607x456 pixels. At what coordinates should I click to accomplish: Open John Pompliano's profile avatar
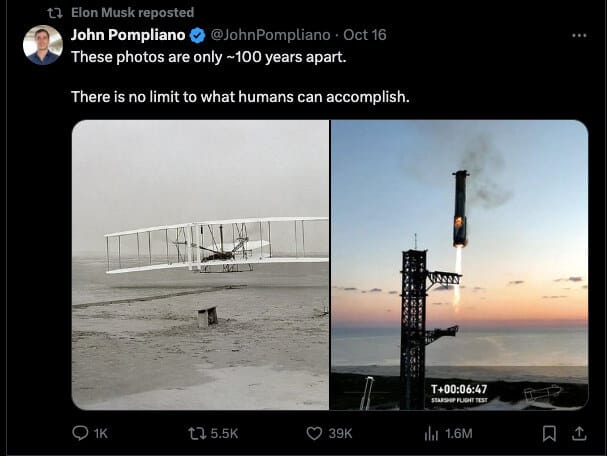(x=44, y=45)
